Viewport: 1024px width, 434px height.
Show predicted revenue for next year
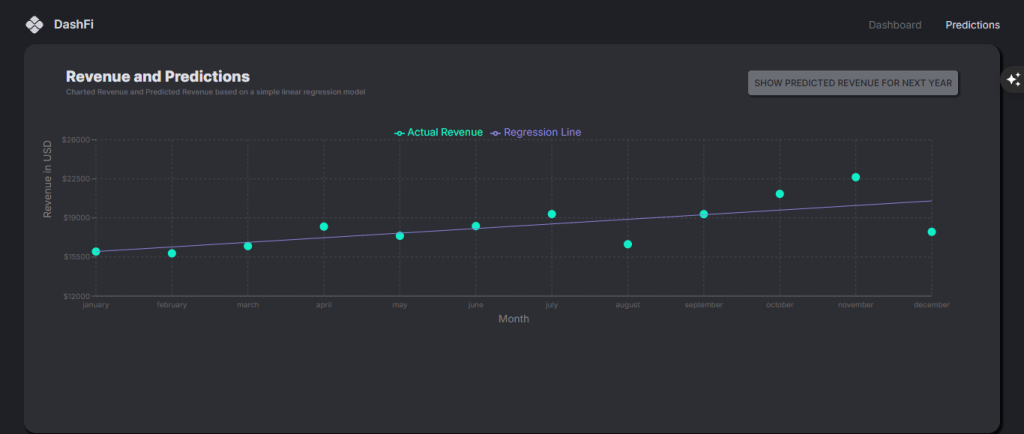coord(853,83)
